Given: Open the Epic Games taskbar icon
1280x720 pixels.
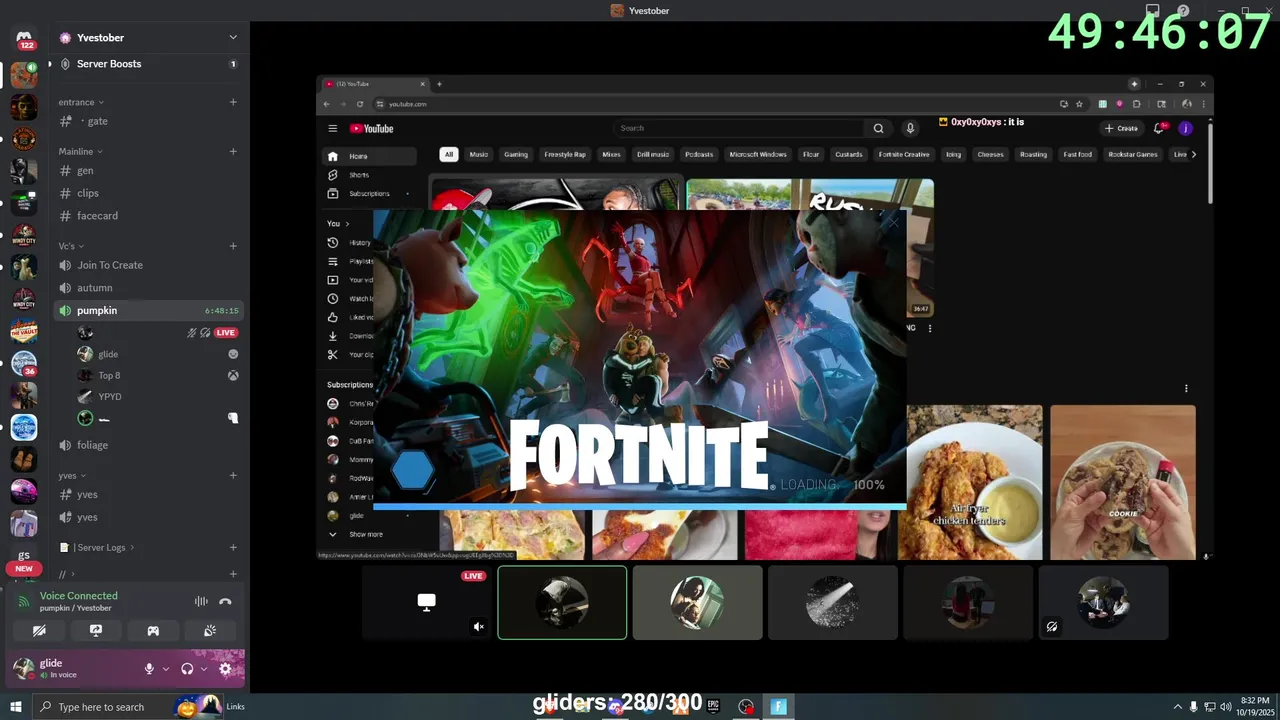Looking at the screenshot, I should [713, 706].
